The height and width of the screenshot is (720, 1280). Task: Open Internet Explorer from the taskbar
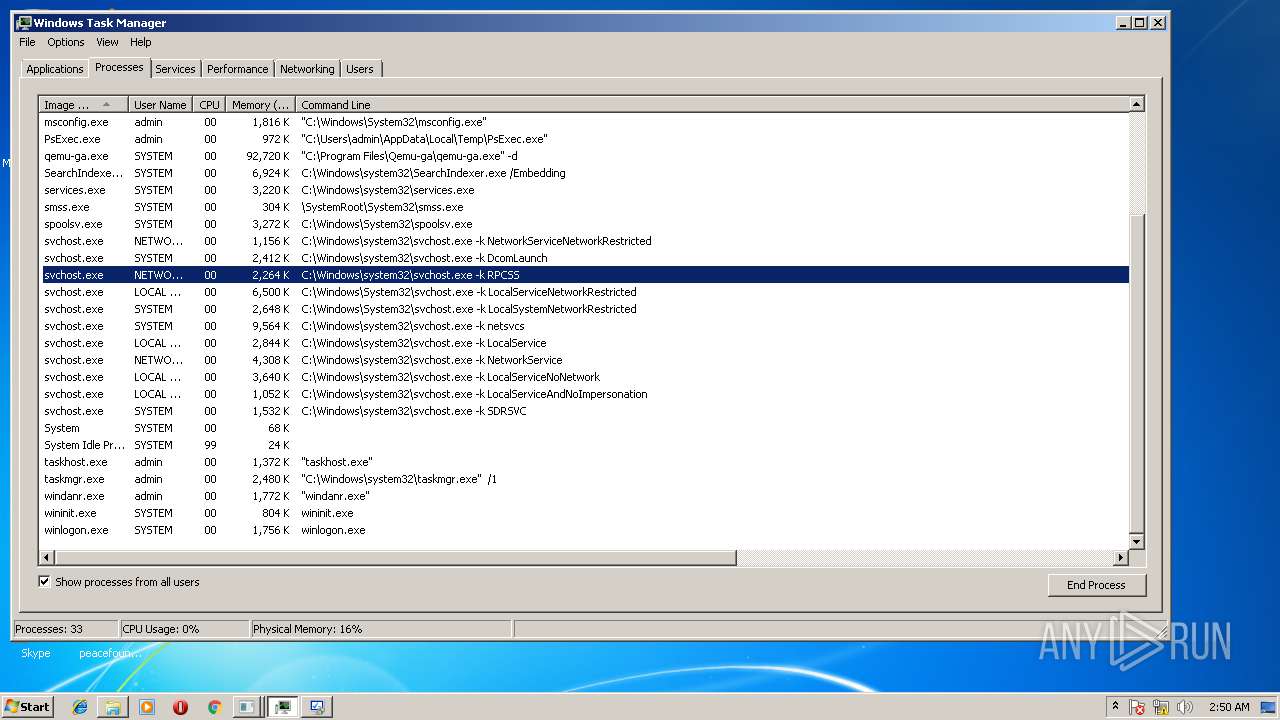coord(80,707)
